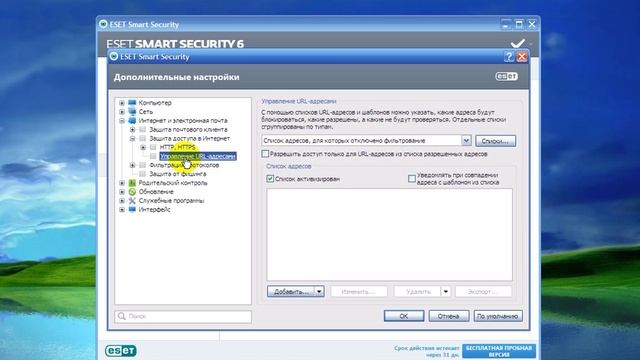Click the Изменить... button

coord(359,291)
